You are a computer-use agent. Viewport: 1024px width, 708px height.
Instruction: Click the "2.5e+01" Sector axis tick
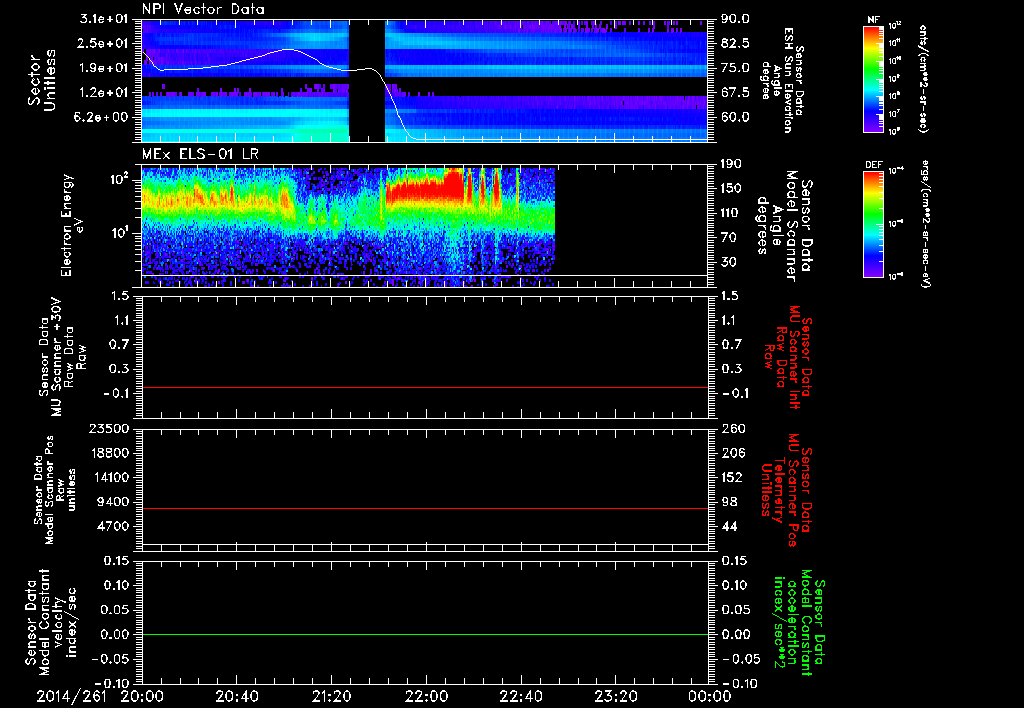click(x=104, y=44)
